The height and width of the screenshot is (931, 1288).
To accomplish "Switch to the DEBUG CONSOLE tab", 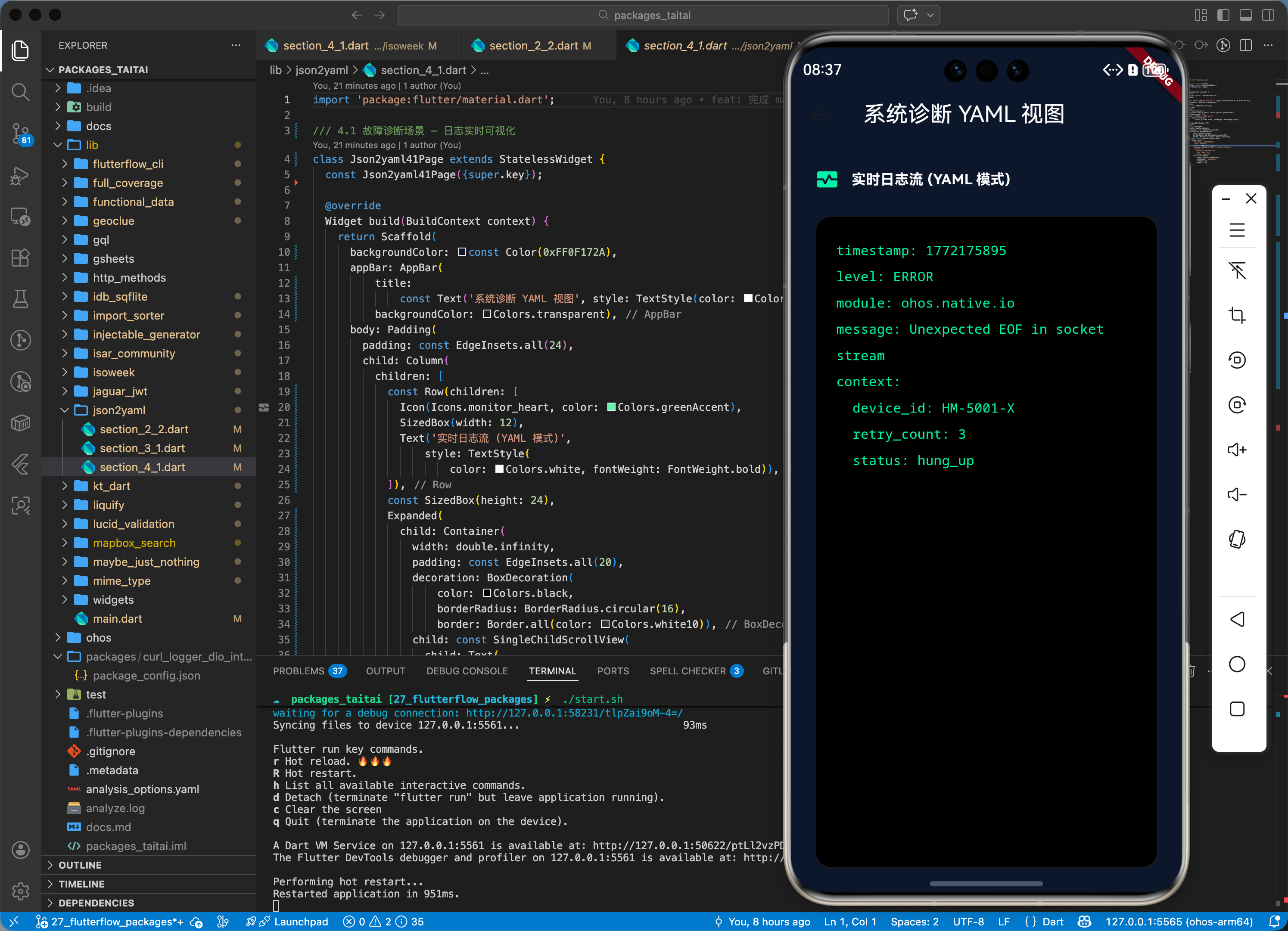I will coord(467,671).
